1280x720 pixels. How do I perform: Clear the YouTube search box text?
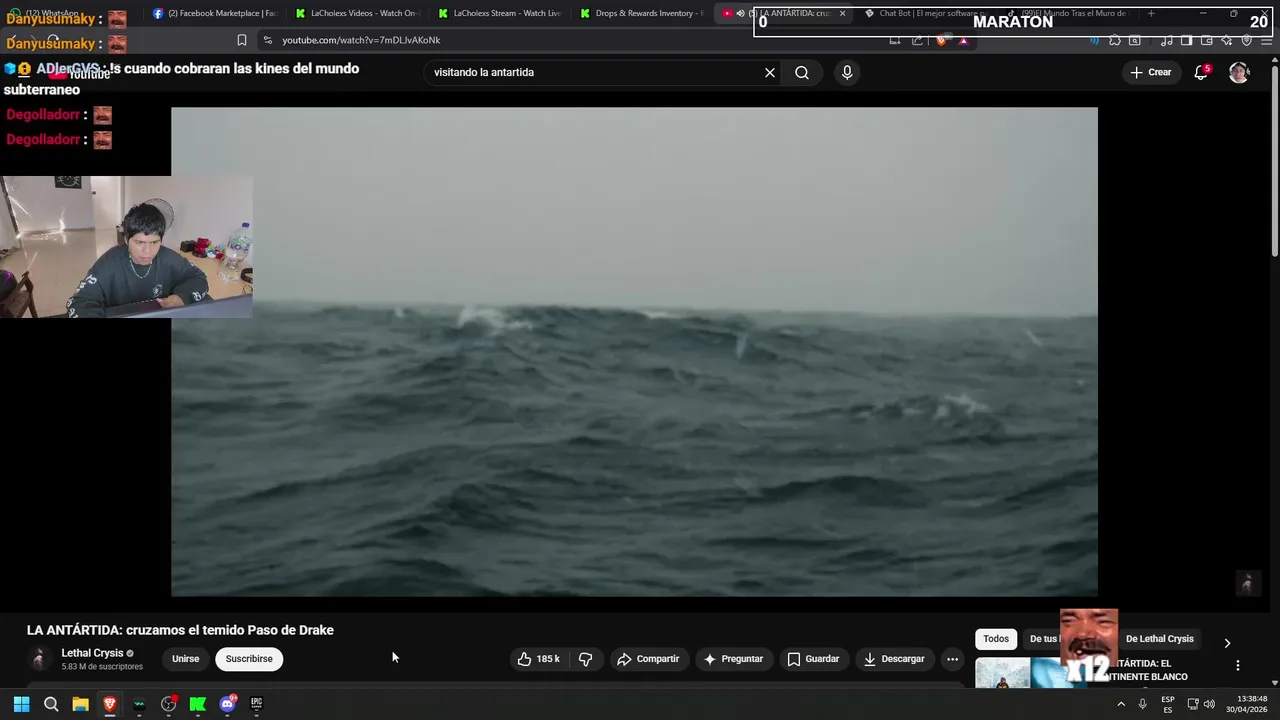click(770, 72)
